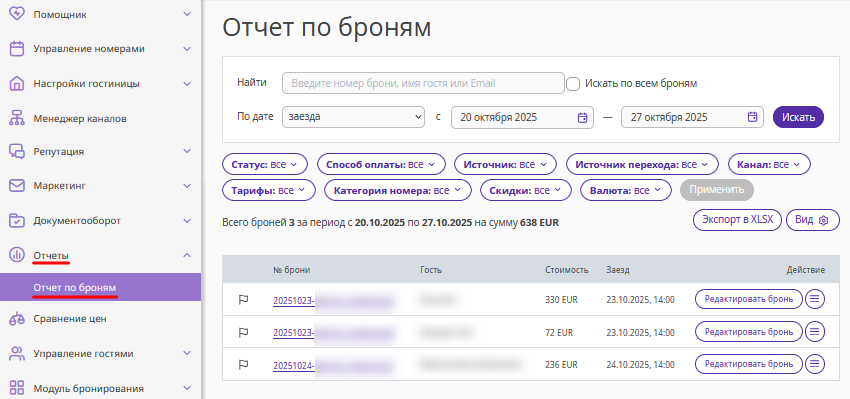Click the flag icon on the 72 EUR booking
This screenshot has height=399, width=850.
[243, 332]
